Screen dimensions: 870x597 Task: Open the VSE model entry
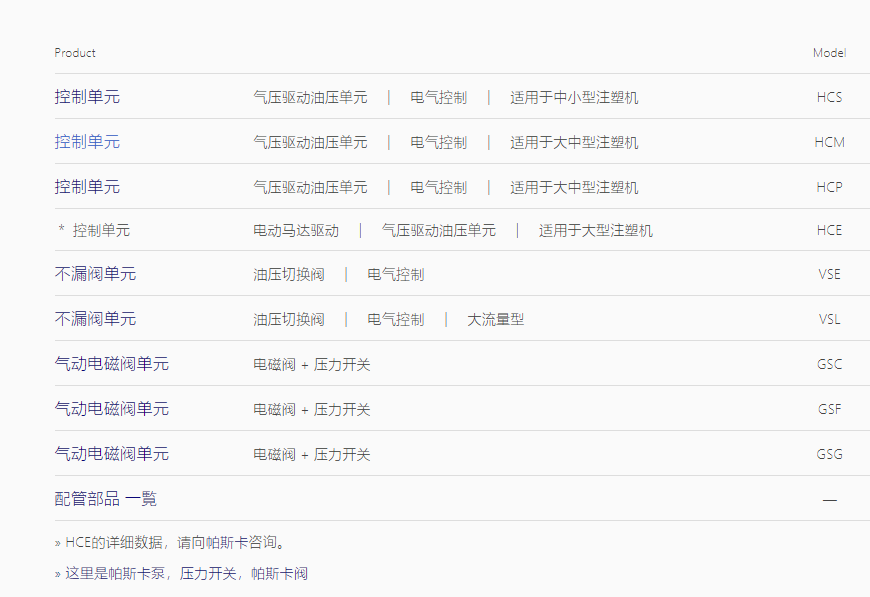tap(829, 274)
